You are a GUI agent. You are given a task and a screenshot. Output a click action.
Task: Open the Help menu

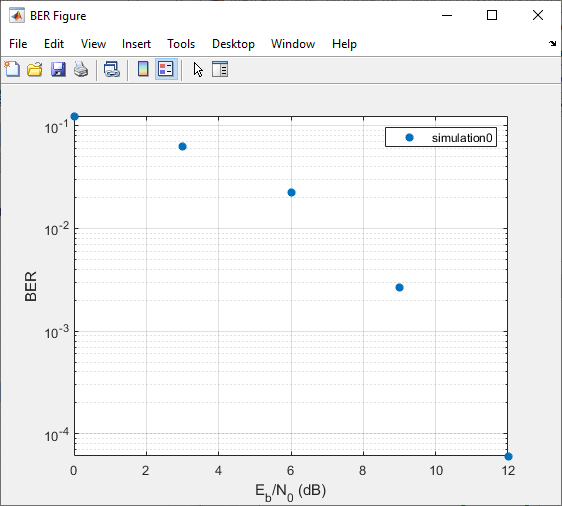(x=344, y=44)
